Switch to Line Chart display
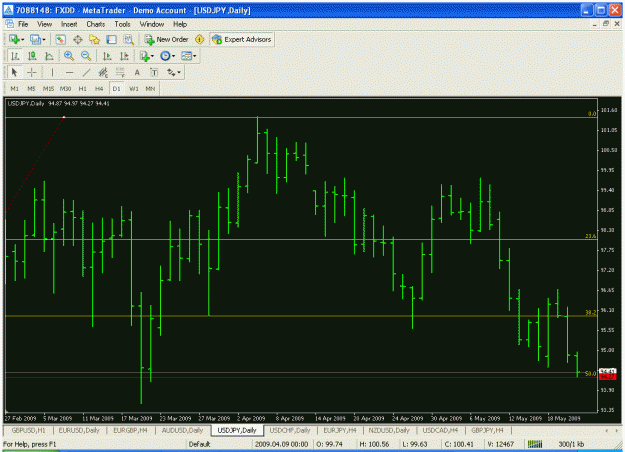The image size is (625, 452). point(49,56)
